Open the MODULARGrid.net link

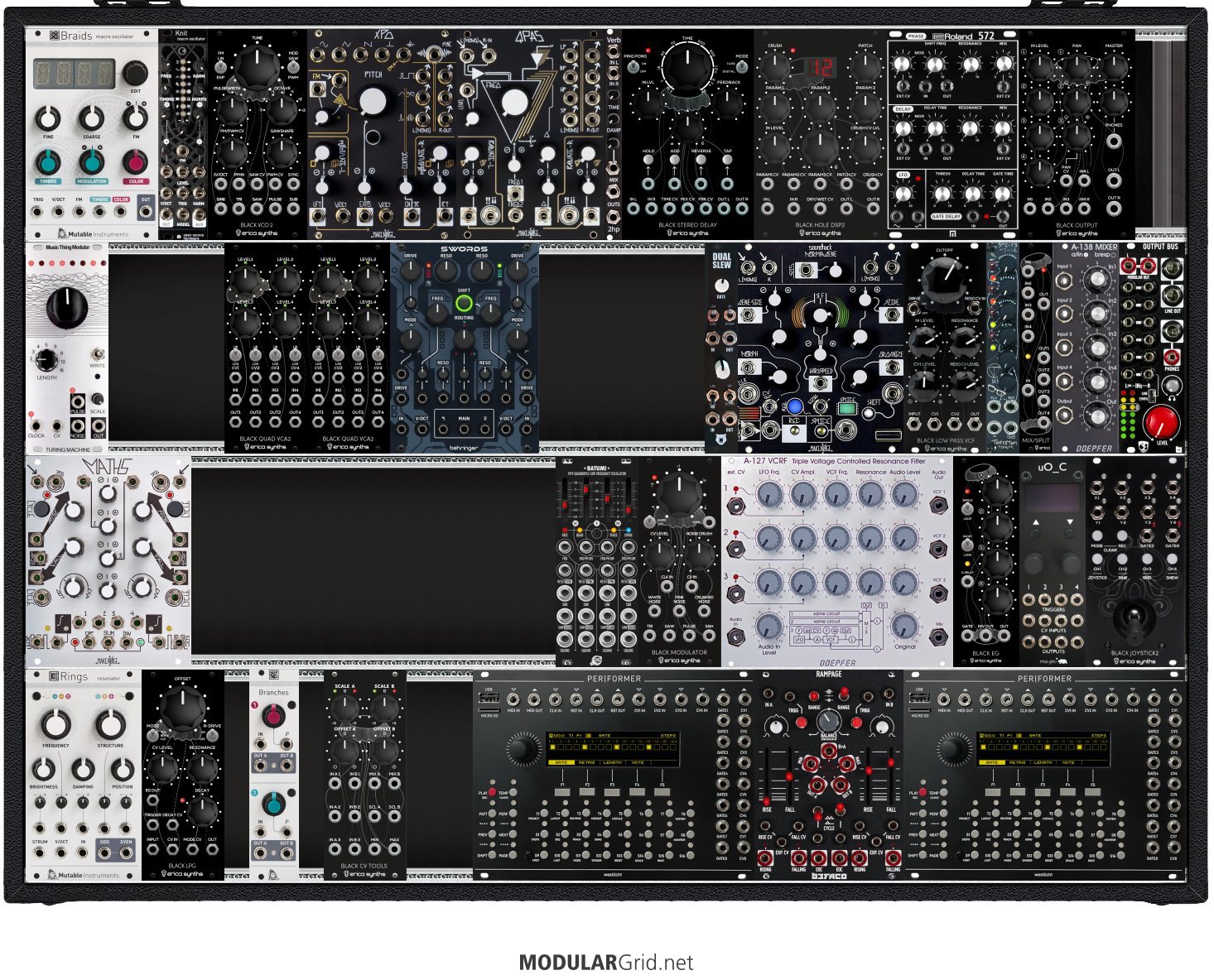coord(606,963)
